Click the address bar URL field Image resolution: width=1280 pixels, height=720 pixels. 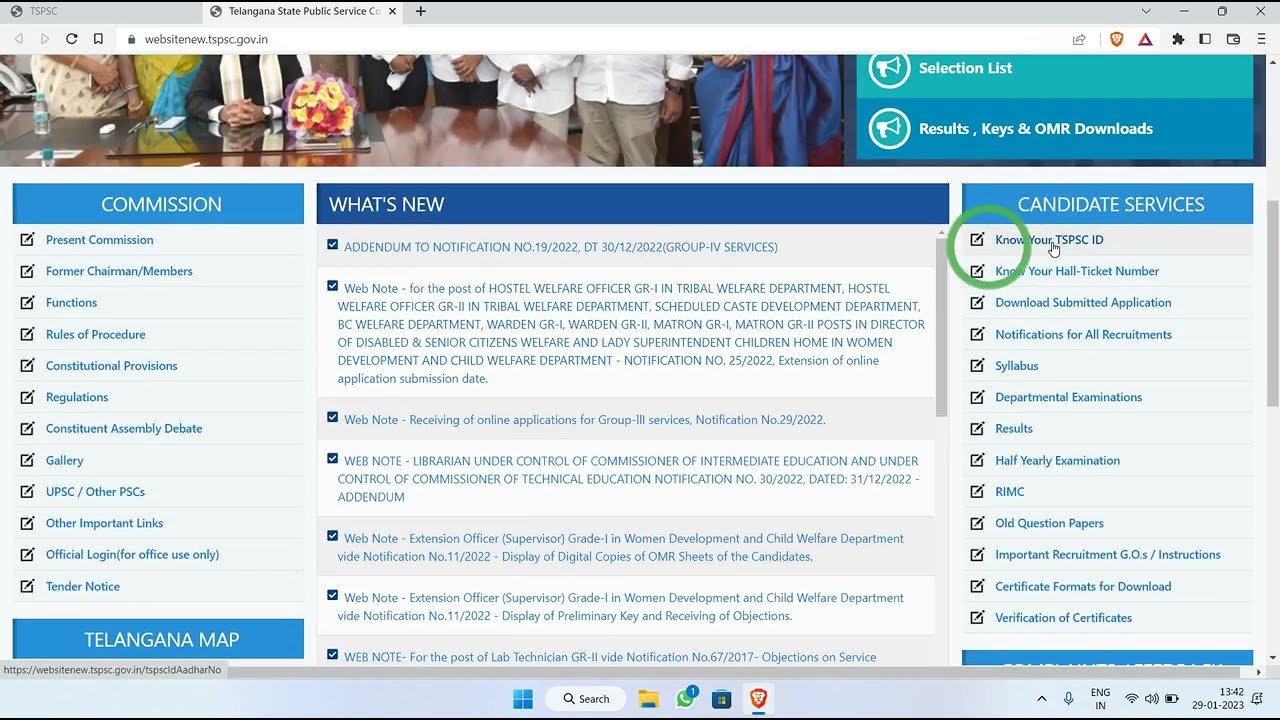(590, 39)
